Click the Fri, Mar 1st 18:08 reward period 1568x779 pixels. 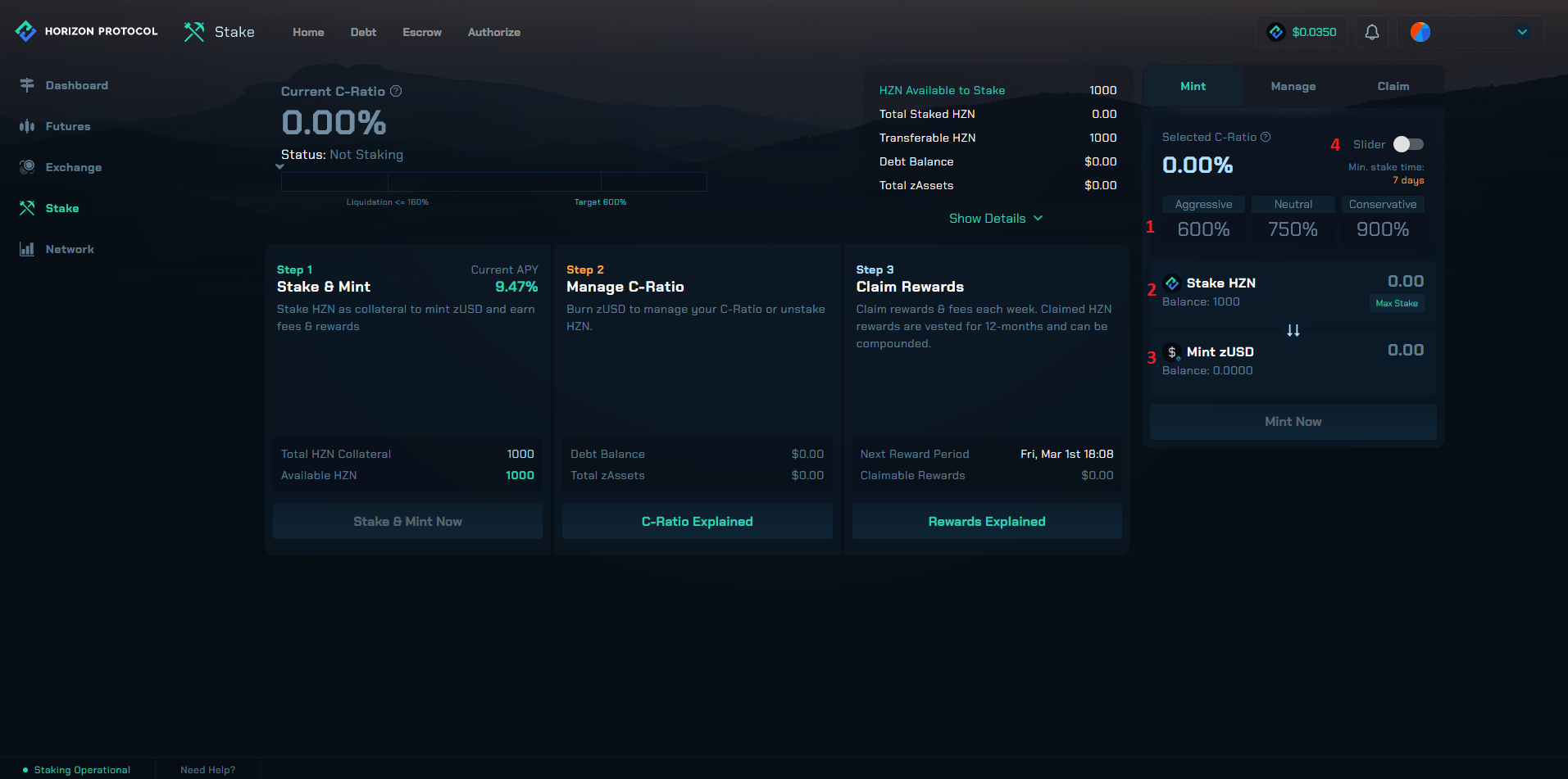pyautogui.click(x=1066, y=454)
